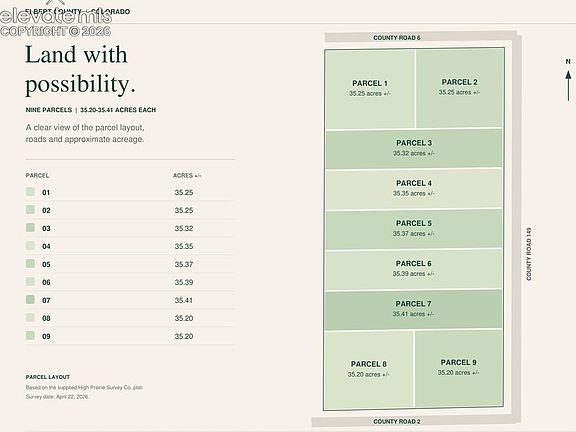This screenshot has height=432, width=576.
Task: Click the '35.37' acreage value
Action: pyautogui.click(x=184, y=264)
